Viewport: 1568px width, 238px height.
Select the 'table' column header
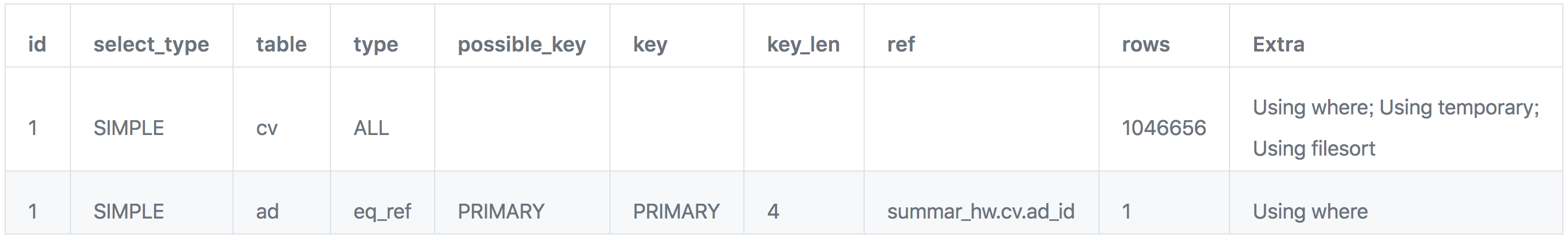point(281,45)
